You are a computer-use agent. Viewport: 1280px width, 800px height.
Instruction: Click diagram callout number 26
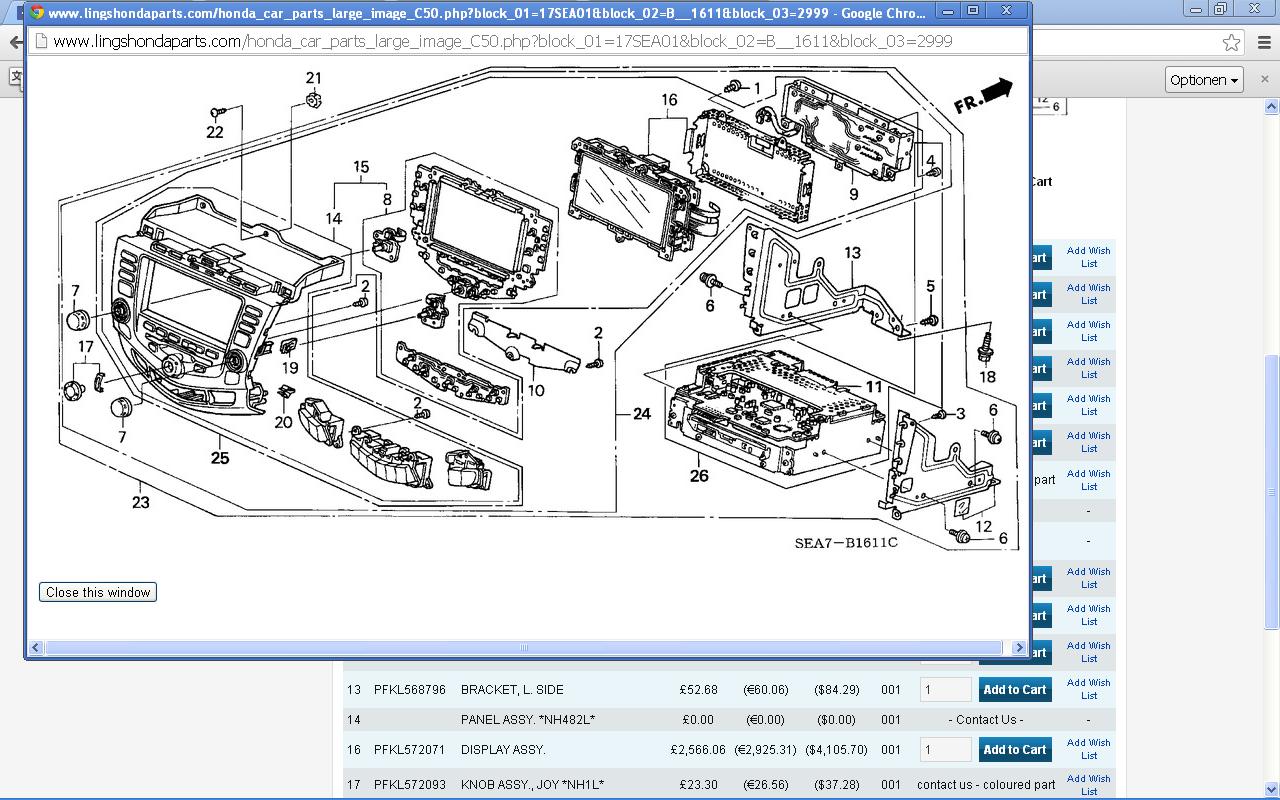699,475
